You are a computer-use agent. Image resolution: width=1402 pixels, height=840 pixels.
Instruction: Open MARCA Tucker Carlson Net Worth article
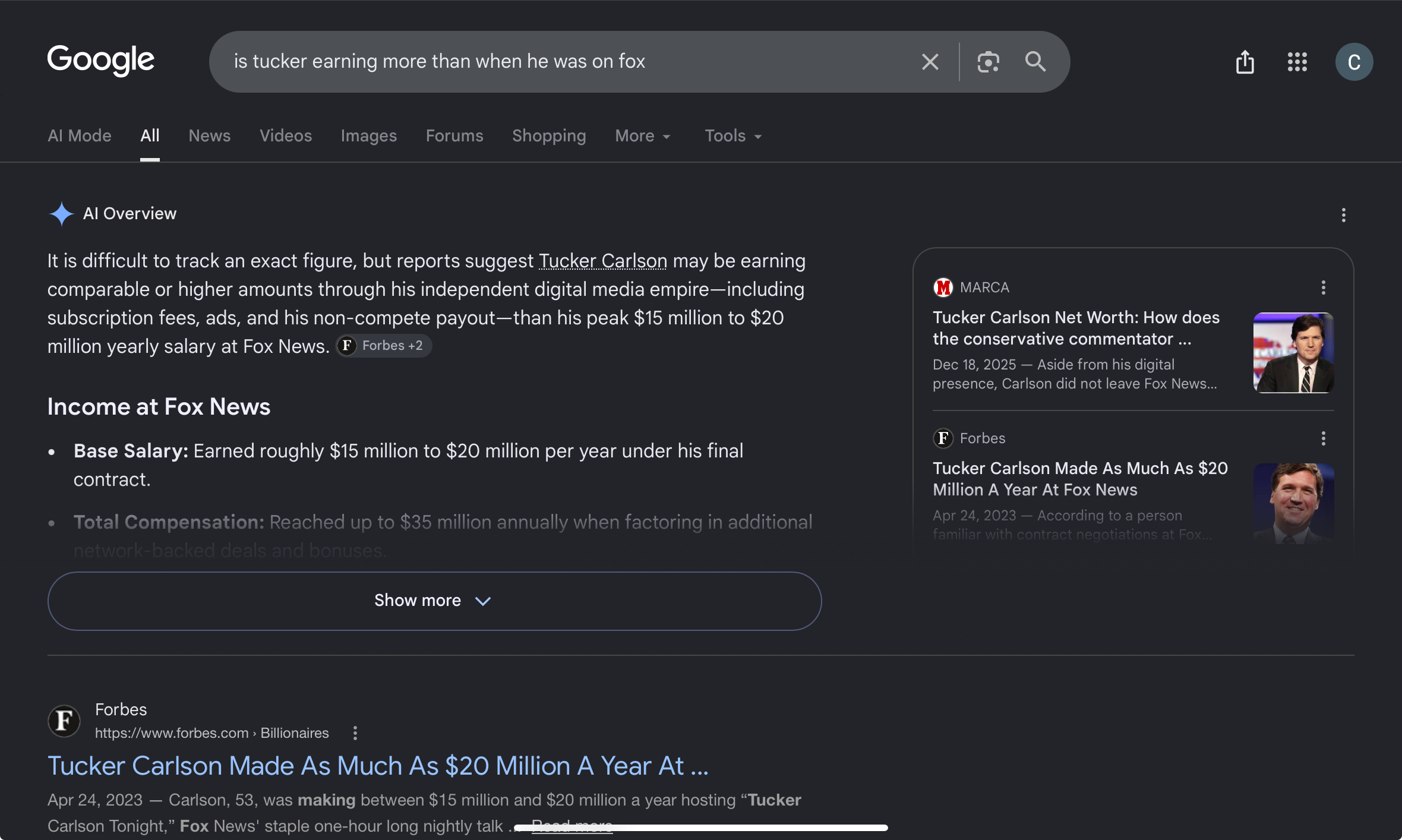(1076, 328)
